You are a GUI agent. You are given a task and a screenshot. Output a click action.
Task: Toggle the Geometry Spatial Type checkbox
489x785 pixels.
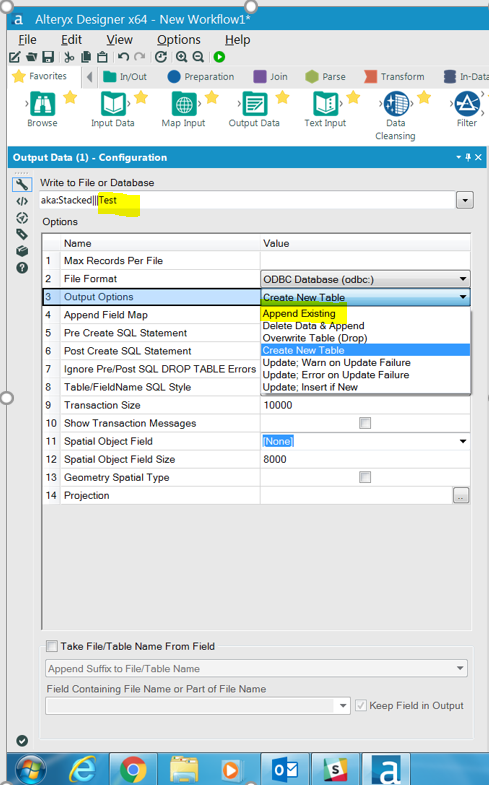click(x=365, y=477)
